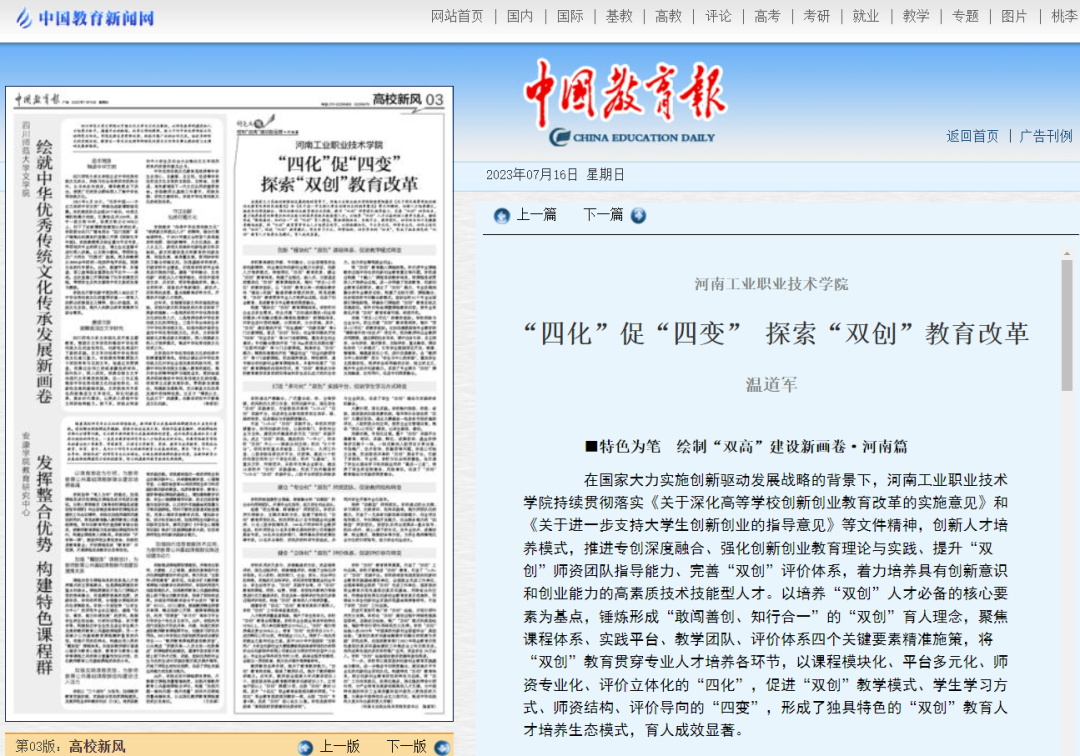This screenshot has height=756, width=1080.
Task: Click the 河南工业职业技术学院 subtitle
Action: pos(771,284)
